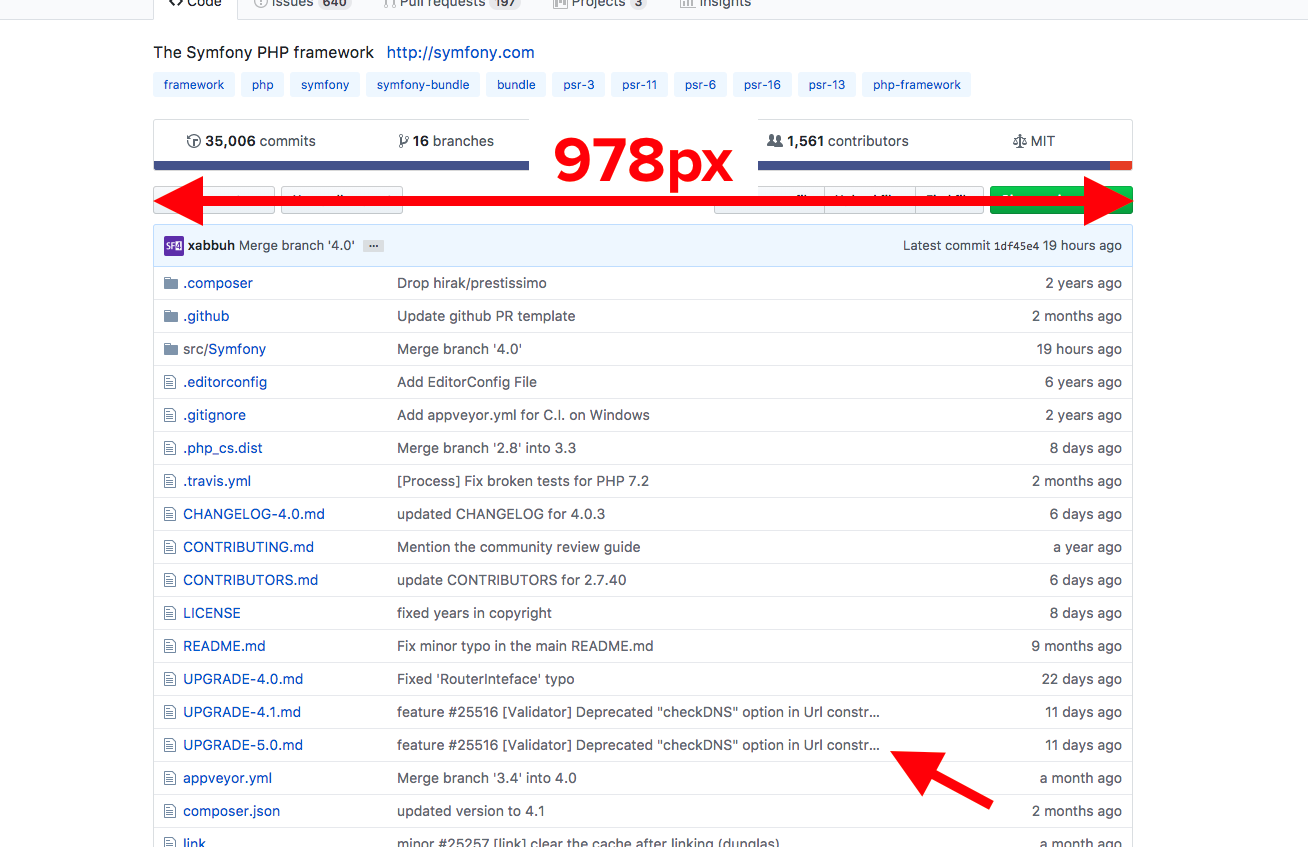Click the LICENSE file icon

pyautogui.click(x=170, y=613)
